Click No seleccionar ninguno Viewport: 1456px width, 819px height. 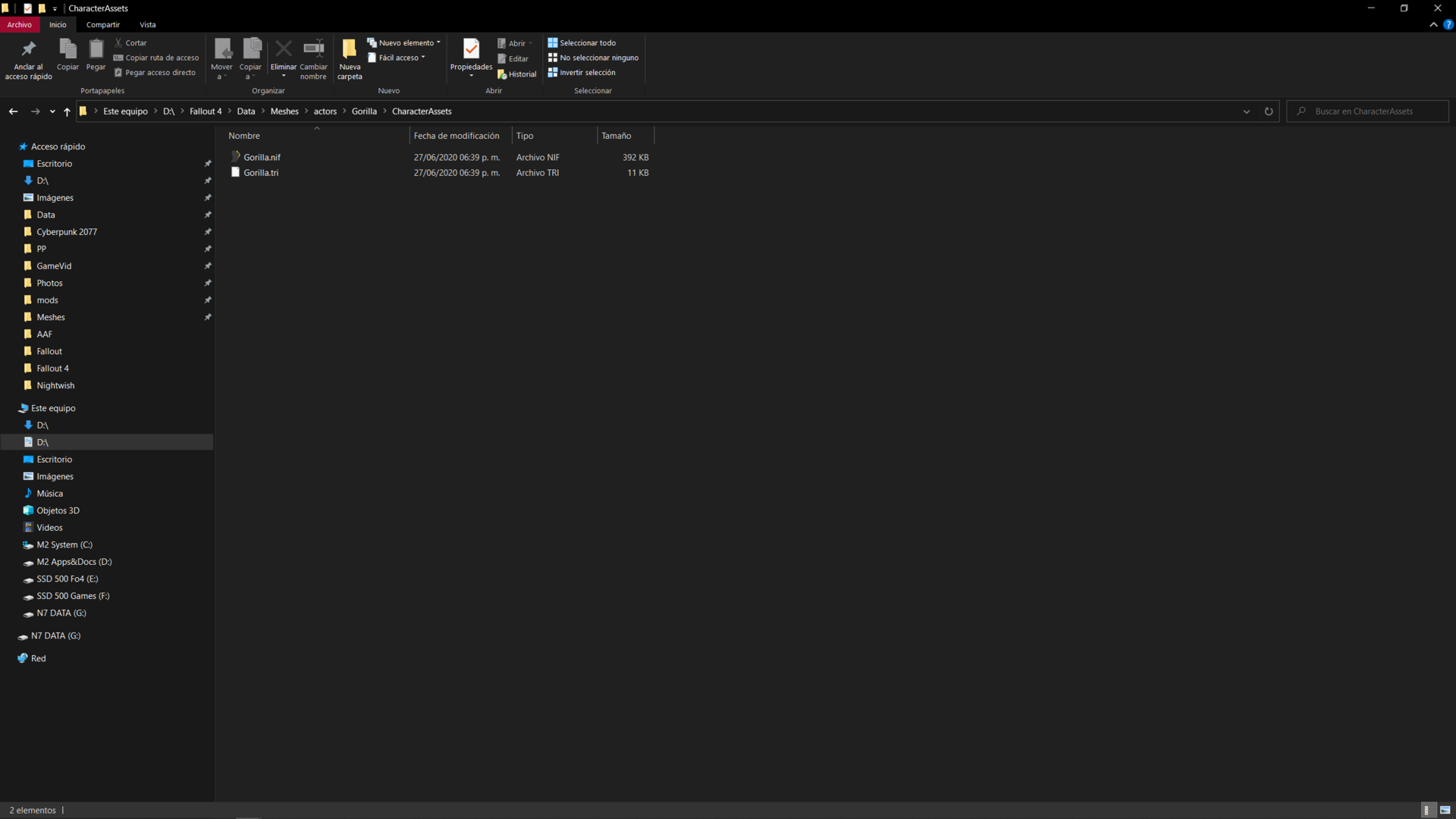point(593,58)
